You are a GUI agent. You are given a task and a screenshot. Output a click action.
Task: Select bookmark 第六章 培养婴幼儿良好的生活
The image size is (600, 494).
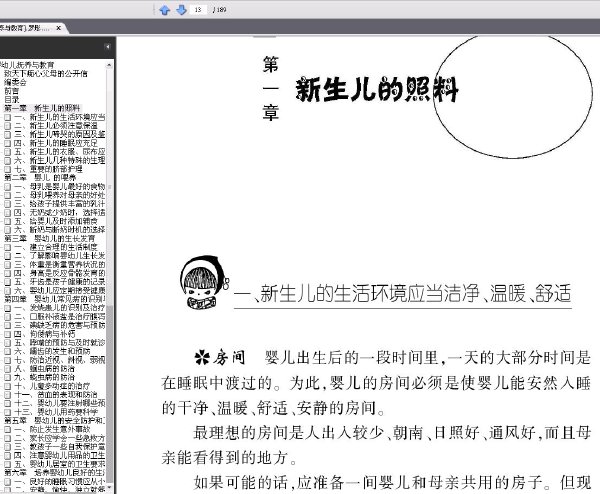pos(54,473)
